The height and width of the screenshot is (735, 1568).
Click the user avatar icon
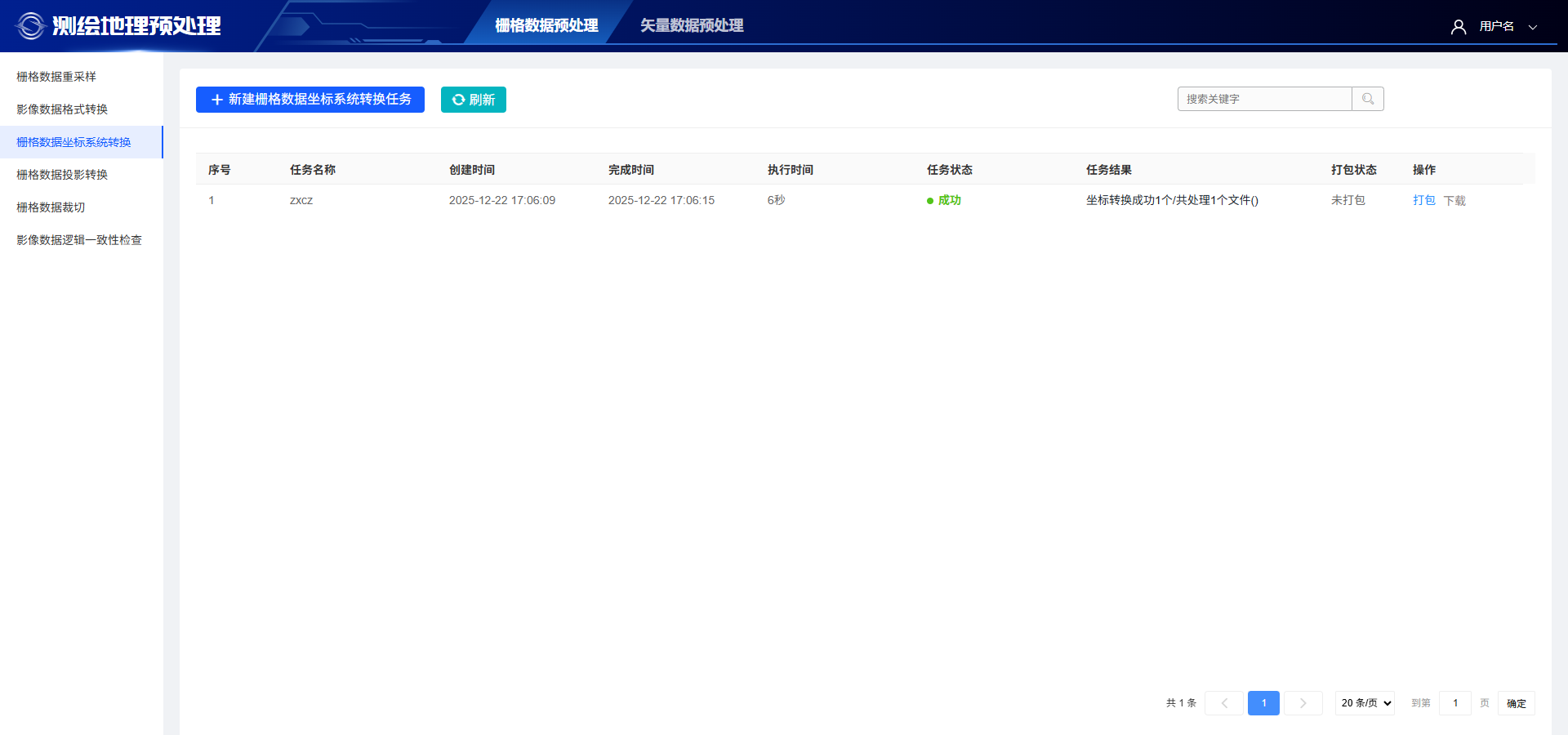[x=1458, y=27]
